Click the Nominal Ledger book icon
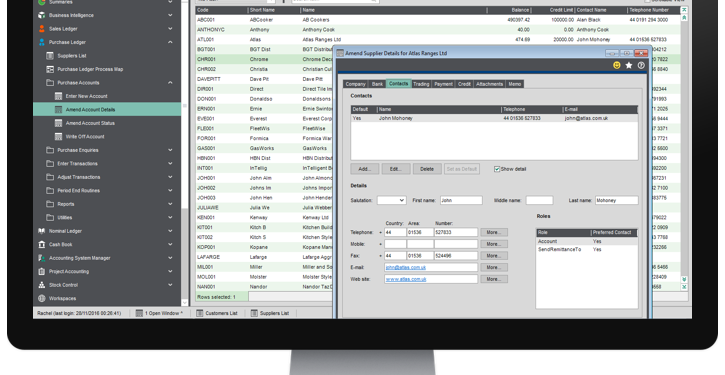This screenshot has height=375, width=725. coord(42,231)
